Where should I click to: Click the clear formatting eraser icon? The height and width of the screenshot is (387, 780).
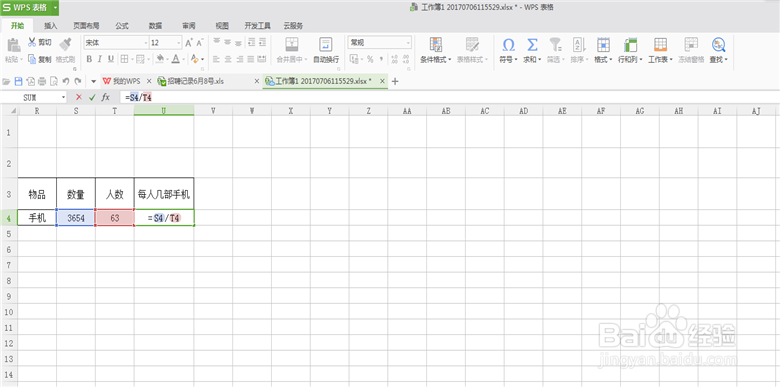[x=195, y=59]
